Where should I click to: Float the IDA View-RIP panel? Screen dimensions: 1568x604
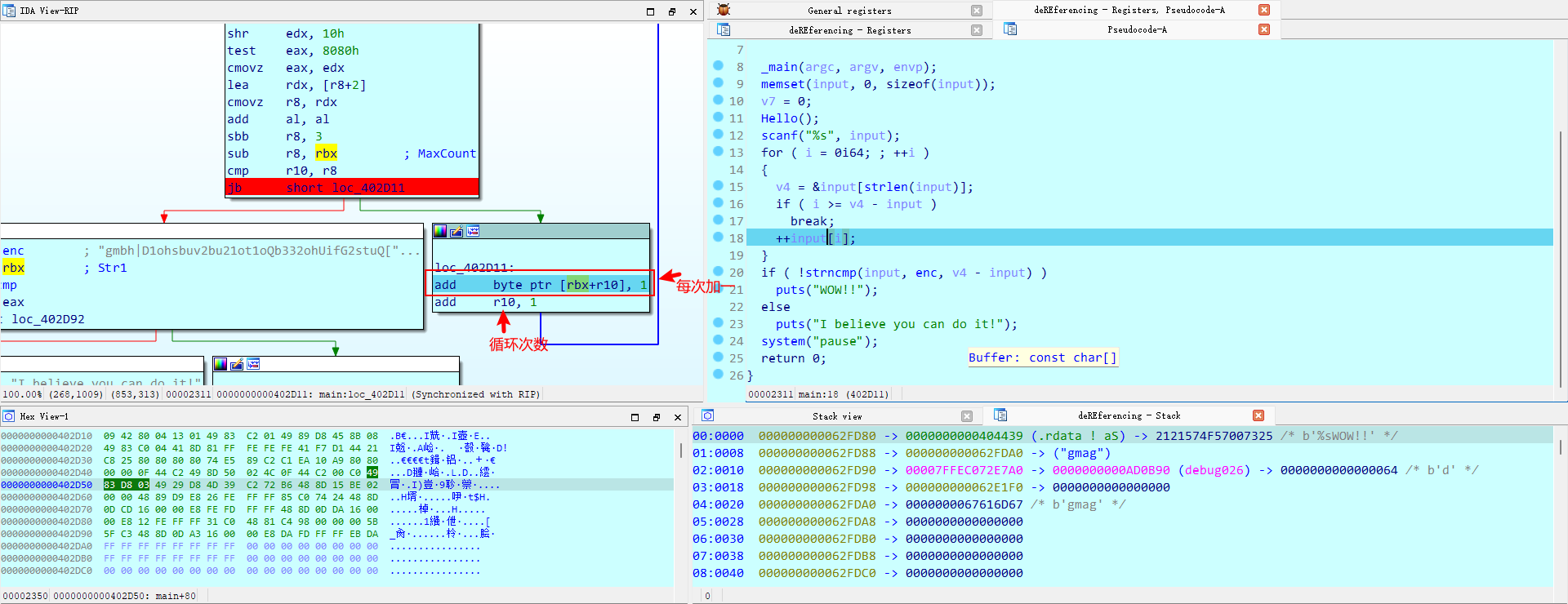pos(672,11)
